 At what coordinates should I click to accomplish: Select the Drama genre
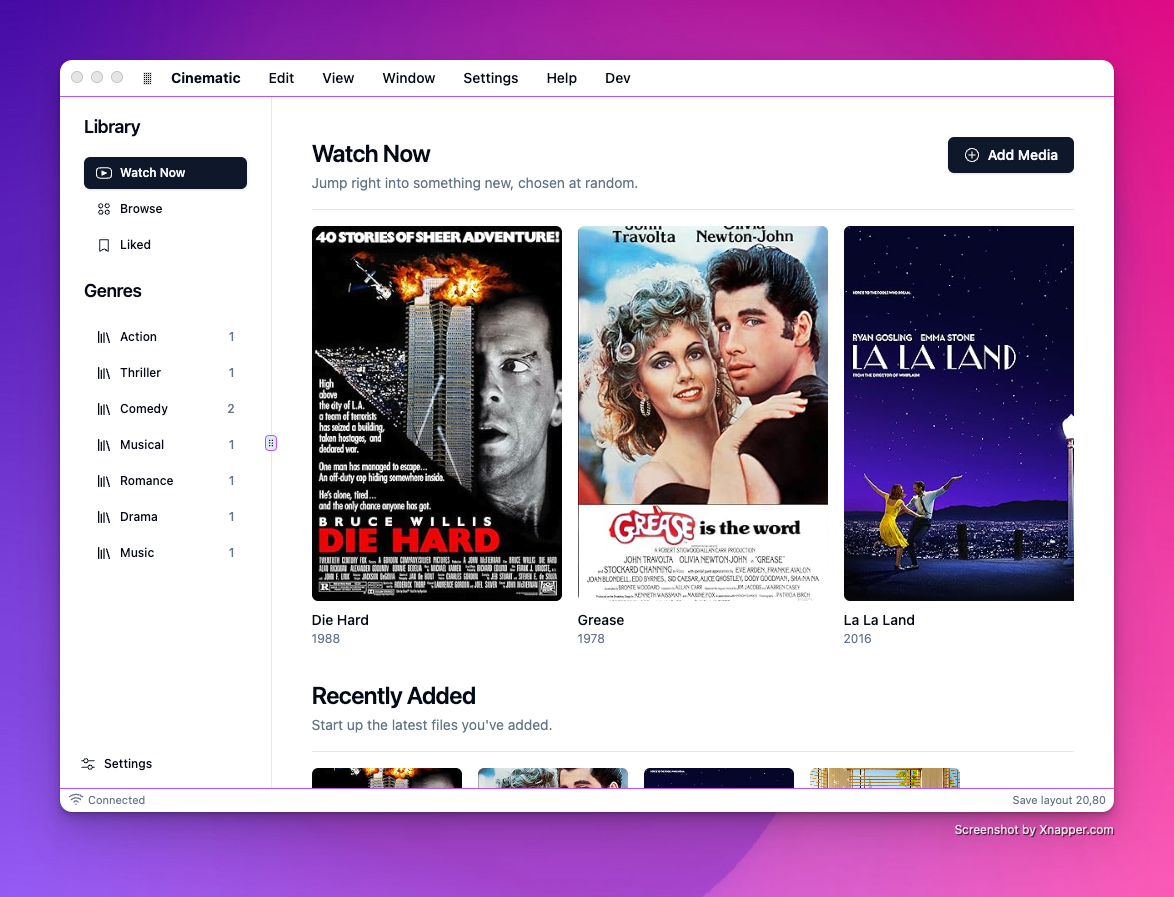click(165, 517)
